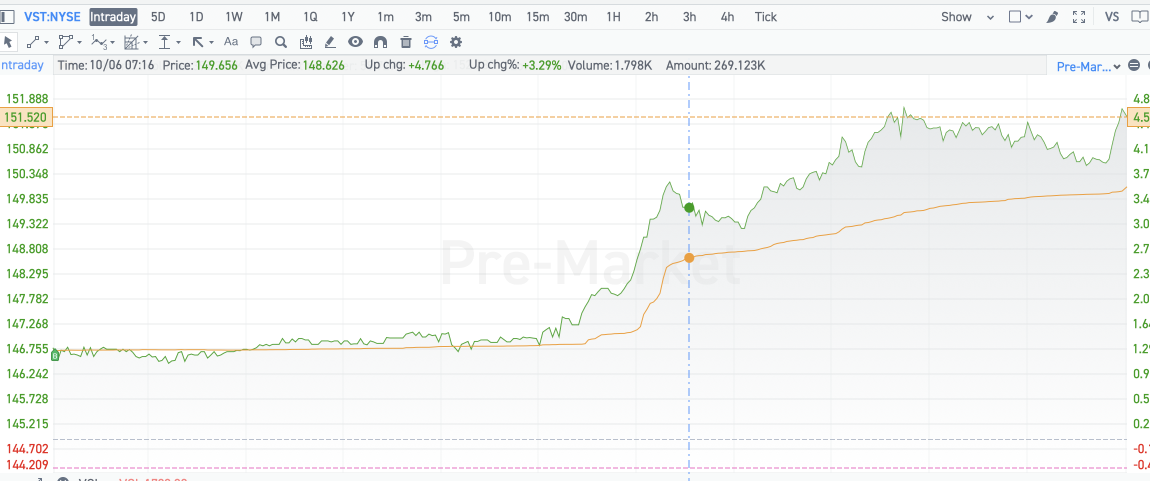Select the arrow marker tool
This screenshot has height=481, width=1150.
(198, 42)
